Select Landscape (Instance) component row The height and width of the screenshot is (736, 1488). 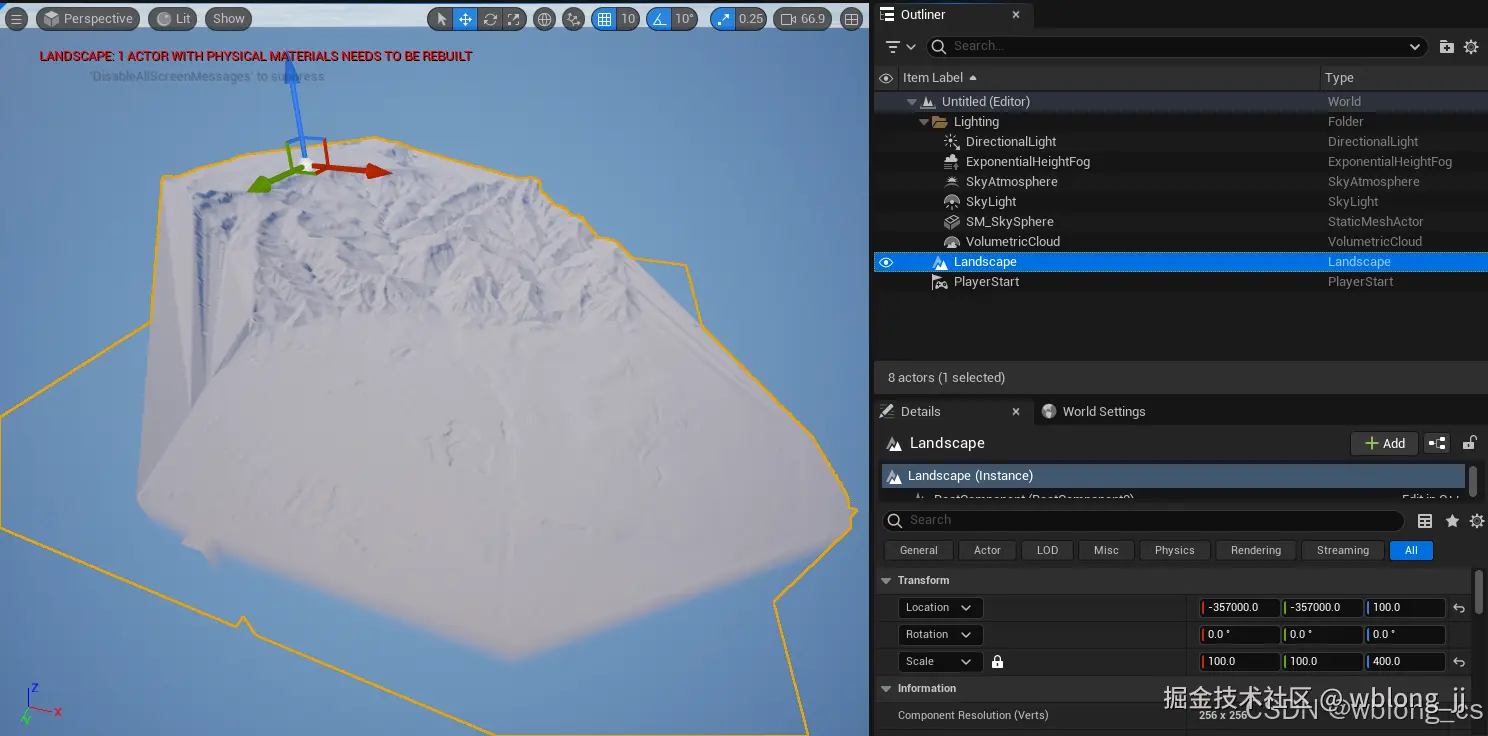tap(1172, 476)
